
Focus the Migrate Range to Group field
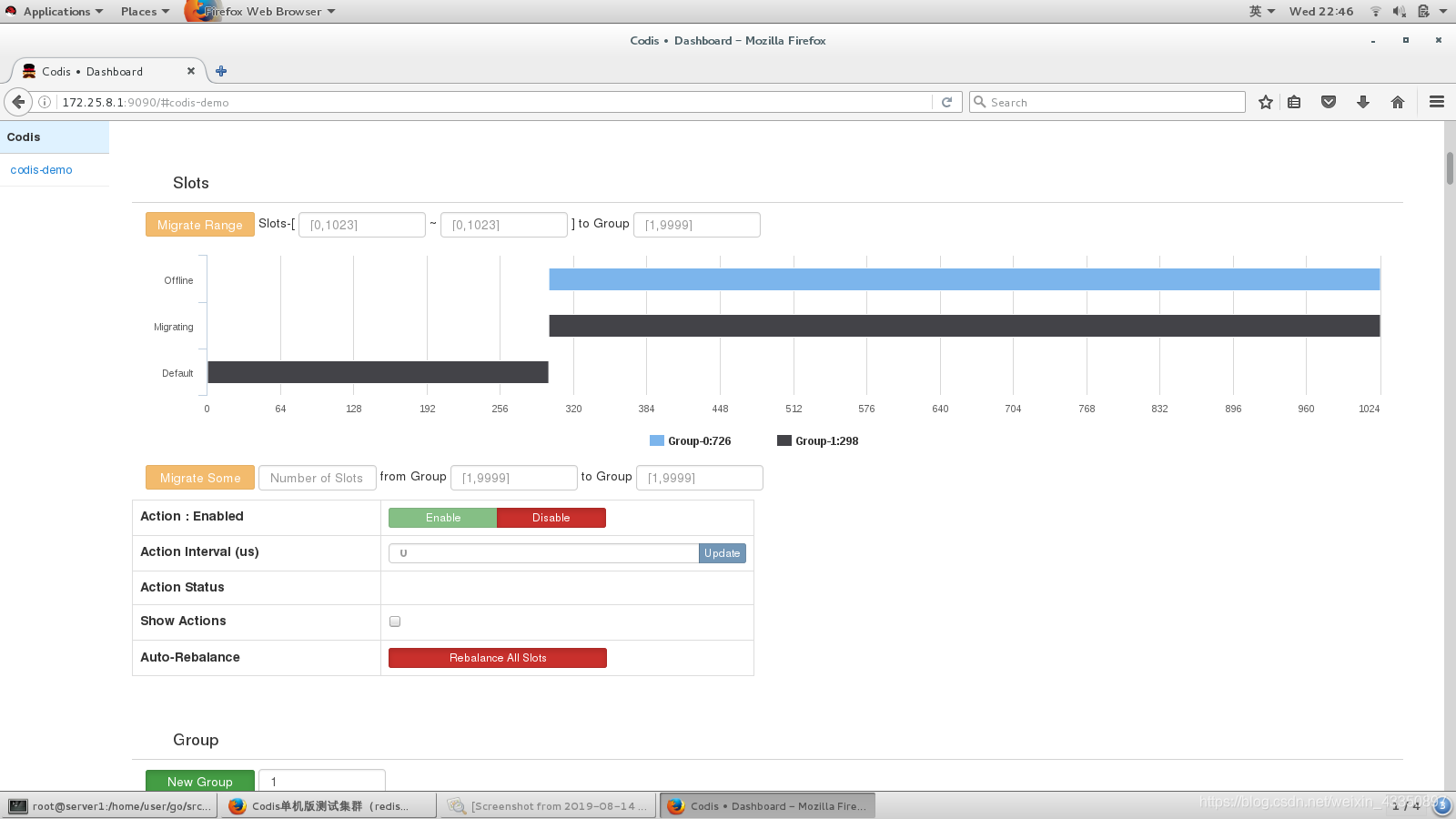pos(697,225)
